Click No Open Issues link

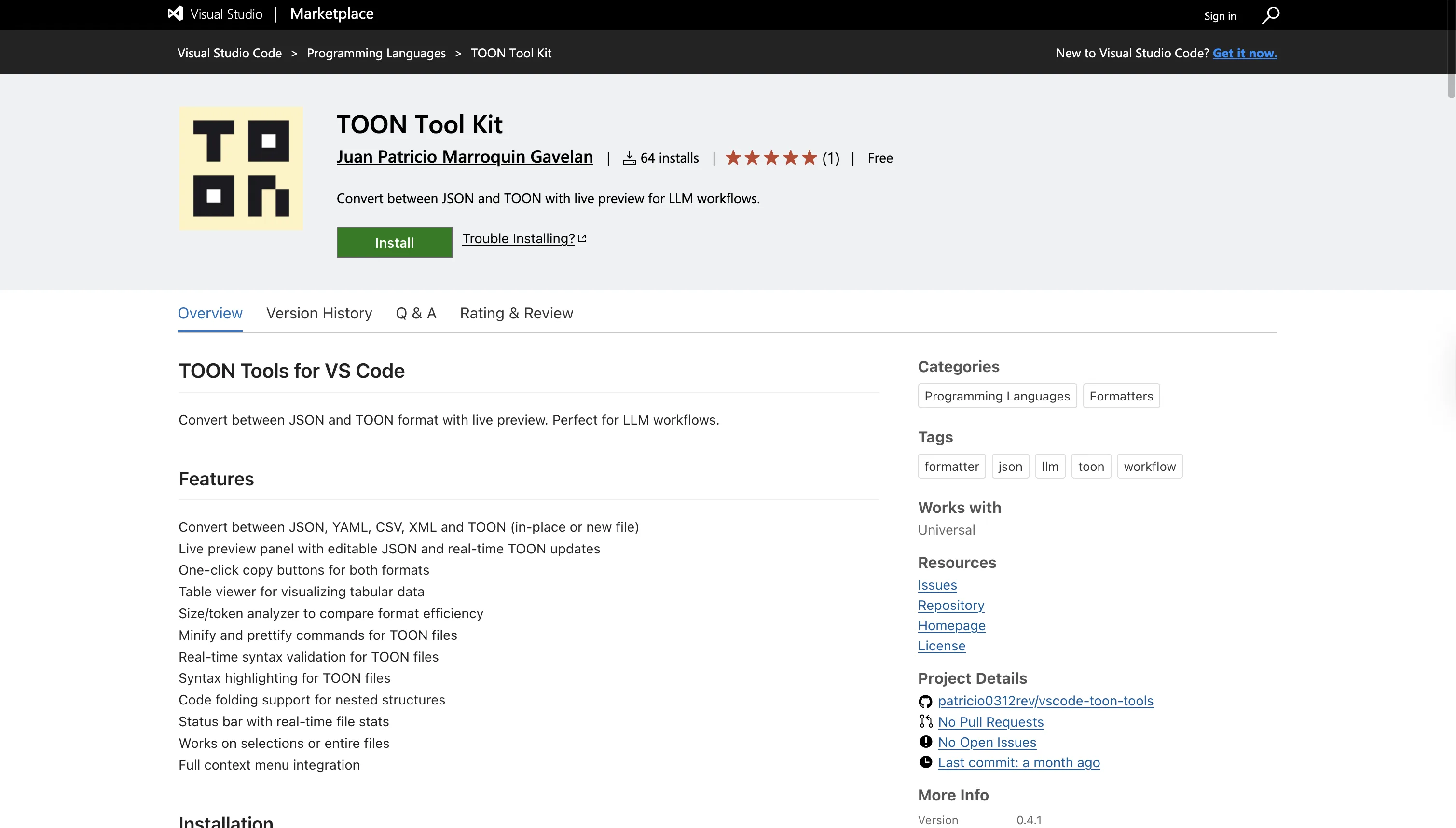click(x=987, y=742)
